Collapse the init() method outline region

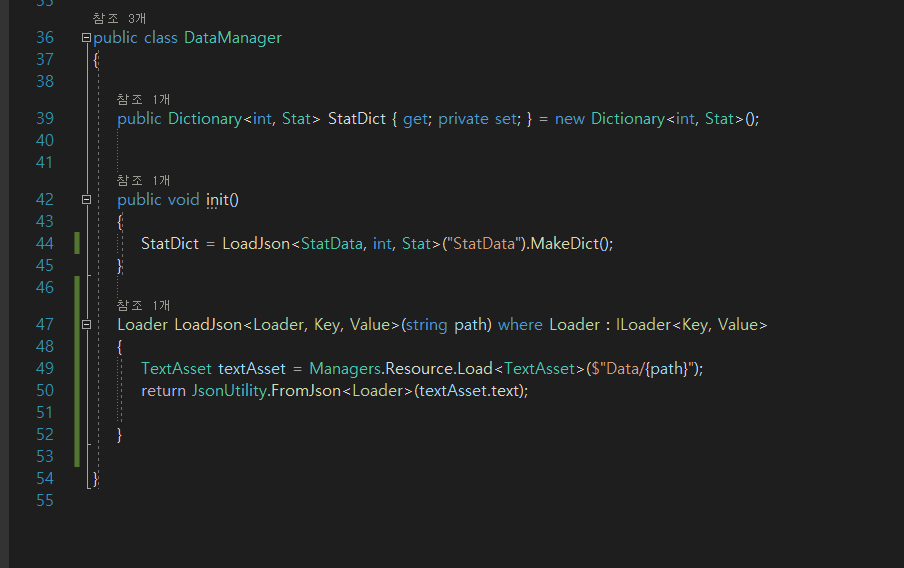click(86, 199)
